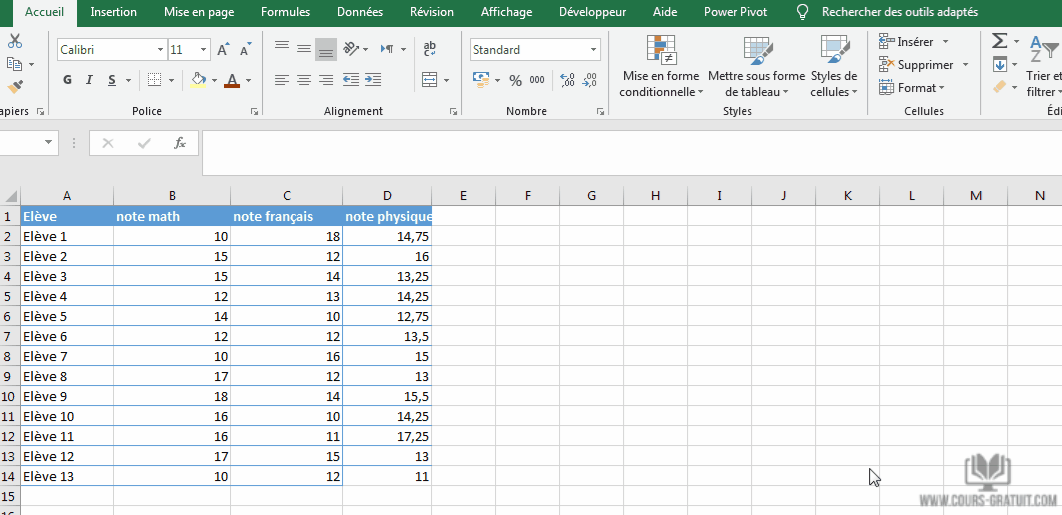Enable wrap text with the abc icon
Image resolution: width=1062 pixels, height=515 pixels.
click(x=429, y=49)
